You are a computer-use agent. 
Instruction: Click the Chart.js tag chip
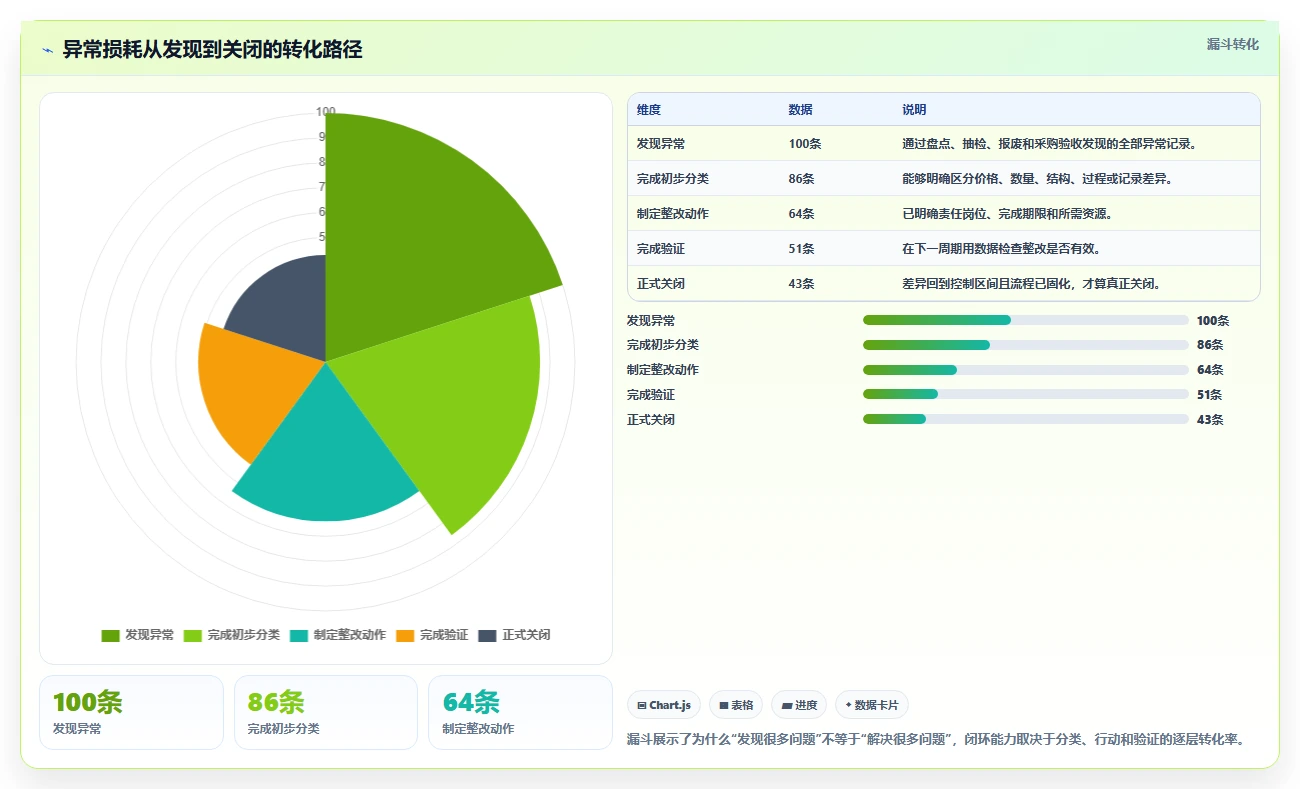click(x=664, y=705)
